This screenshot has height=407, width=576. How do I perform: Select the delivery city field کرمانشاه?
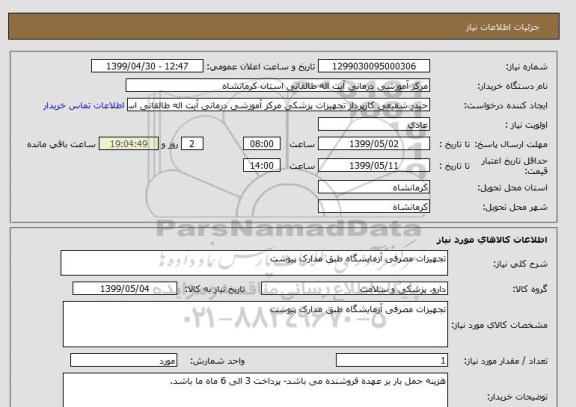(374, 207)
